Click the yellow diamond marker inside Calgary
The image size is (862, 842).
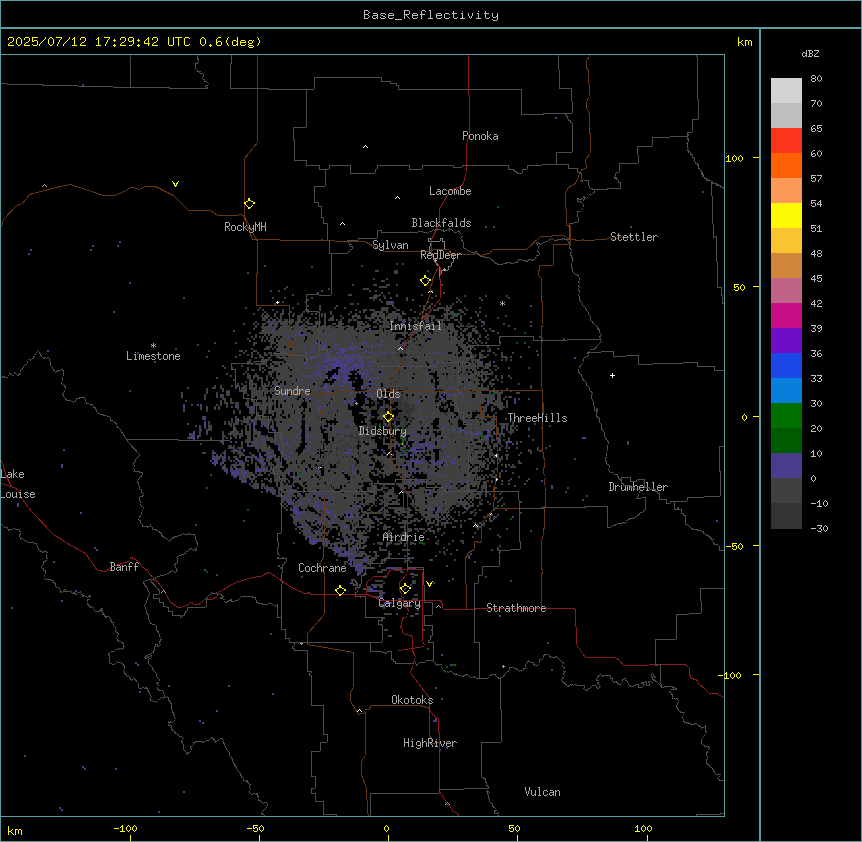tap(405, 589)
